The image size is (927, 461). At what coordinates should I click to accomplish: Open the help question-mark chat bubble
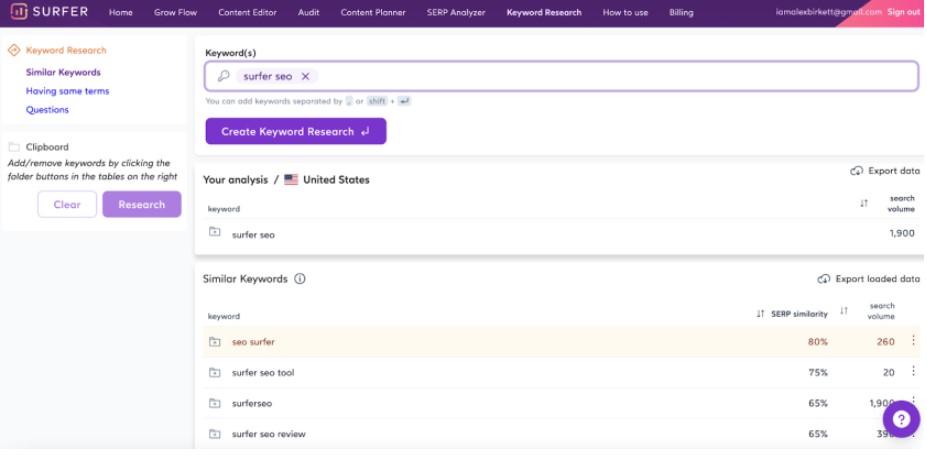click(901, 419)
